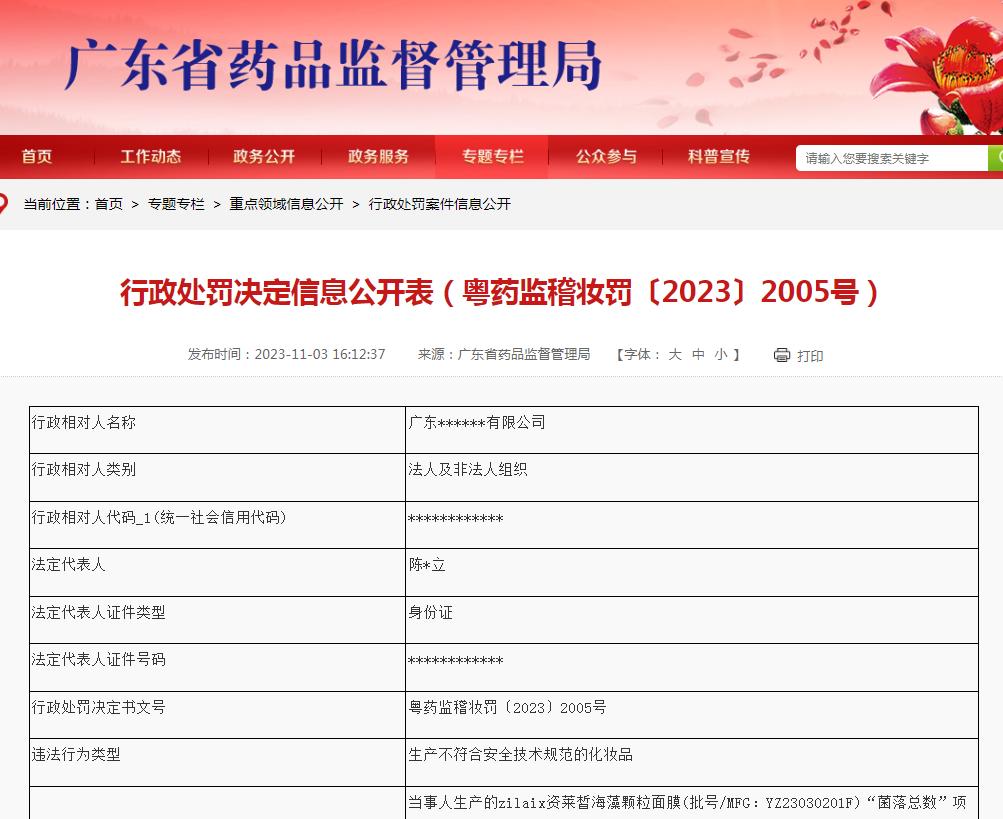Screen dimensions: 1003x819
Task: Click the cell 行政处罚决定书文号
Action: coord(217,715)
